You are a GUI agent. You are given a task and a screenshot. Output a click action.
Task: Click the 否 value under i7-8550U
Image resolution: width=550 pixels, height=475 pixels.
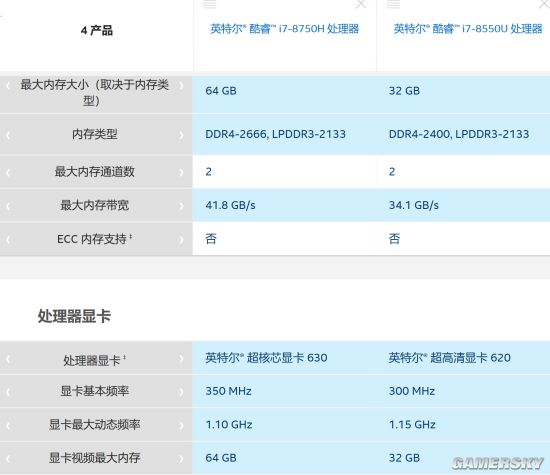(394, 239)
